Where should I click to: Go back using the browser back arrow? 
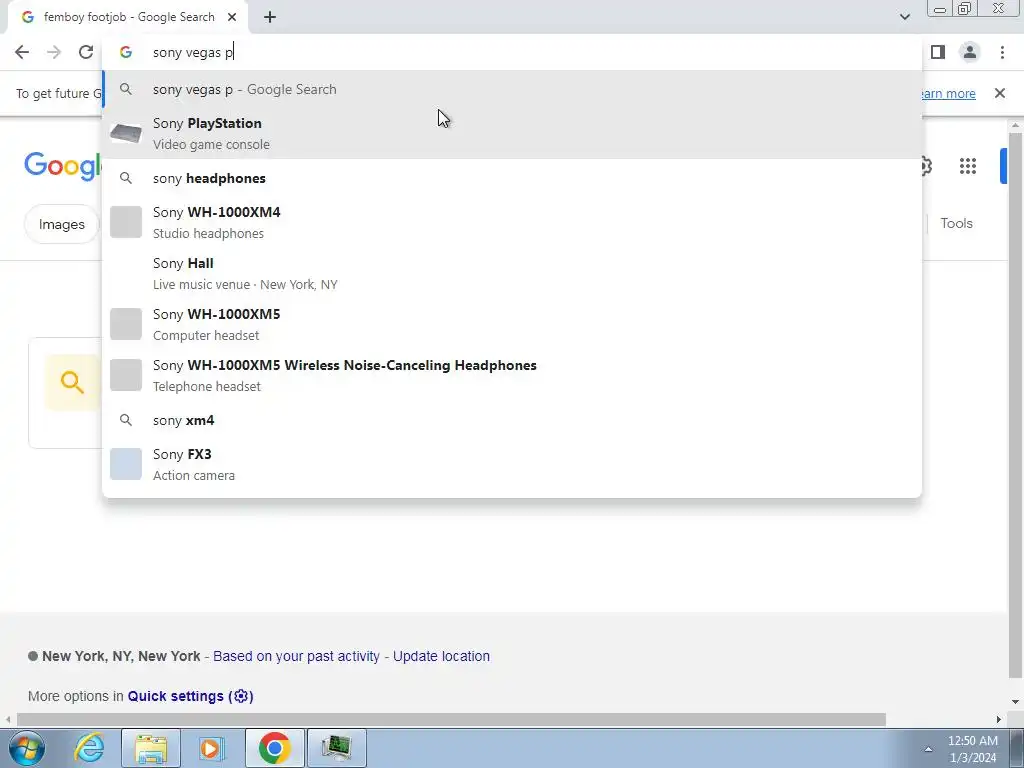[22, 52]
